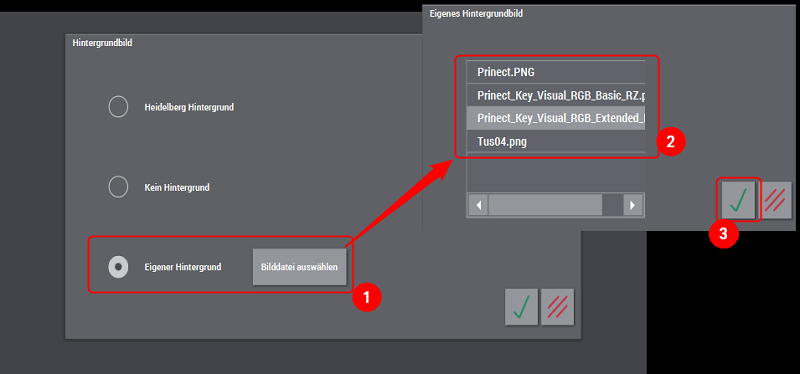Select the Heidelberg Hintergrund radio button
The image size is (800, 374).
pos(118,107)
